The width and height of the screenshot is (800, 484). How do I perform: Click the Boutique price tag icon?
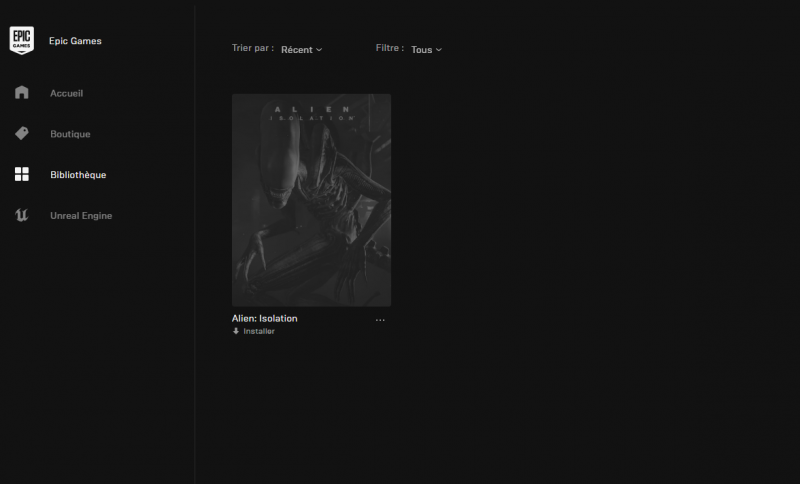click(21, 133)
